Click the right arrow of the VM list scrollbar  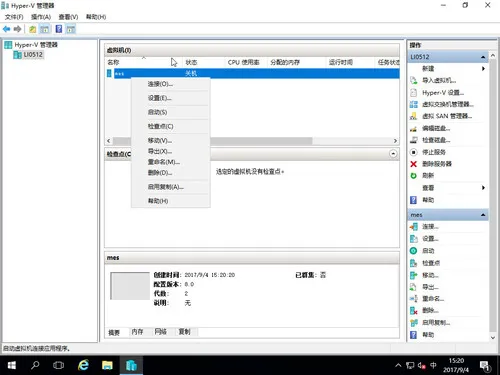[395, 141]
